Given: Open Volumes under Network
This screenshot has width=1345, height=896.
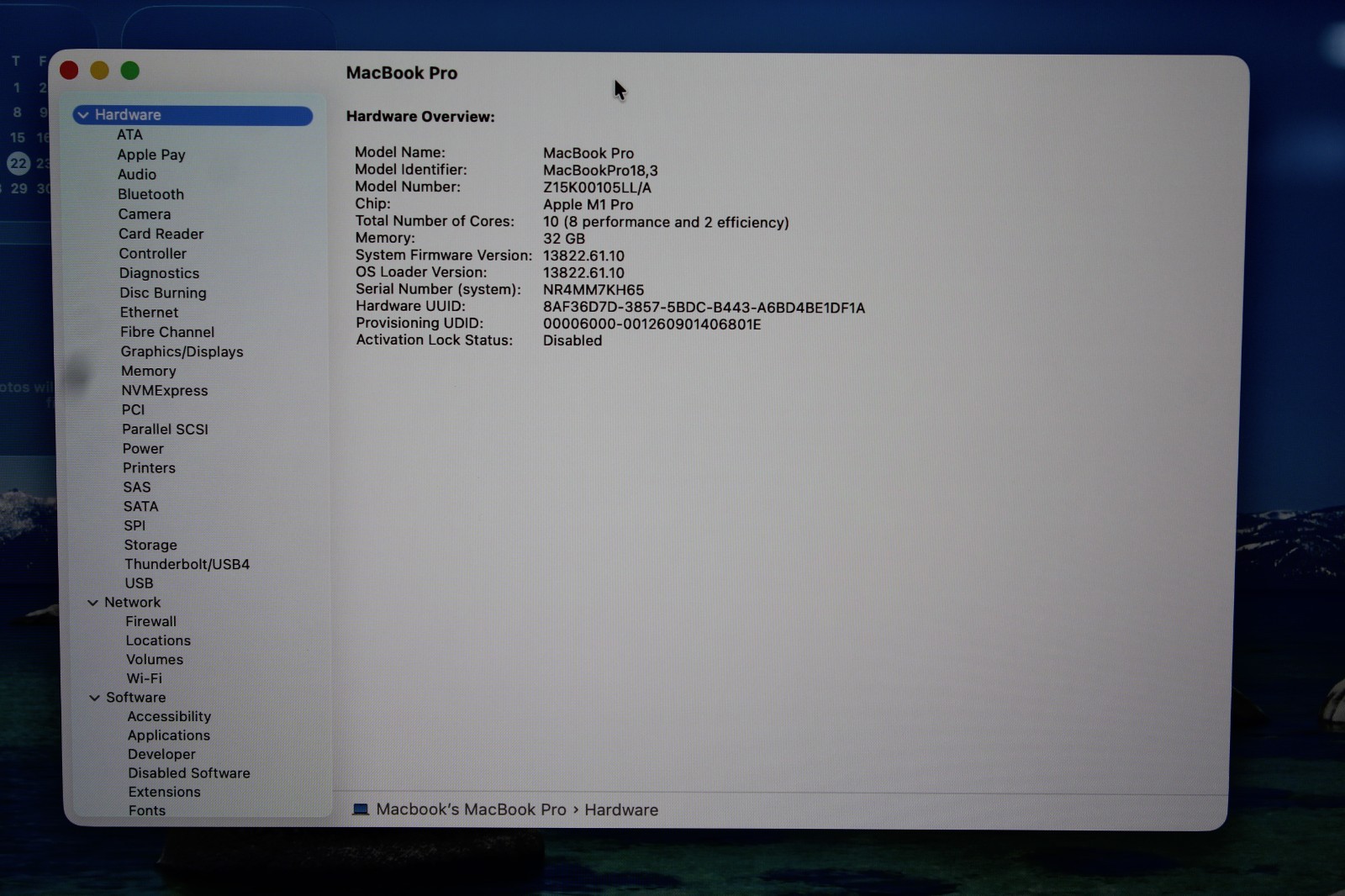Looking at the screenshot, I should (155, 660).
